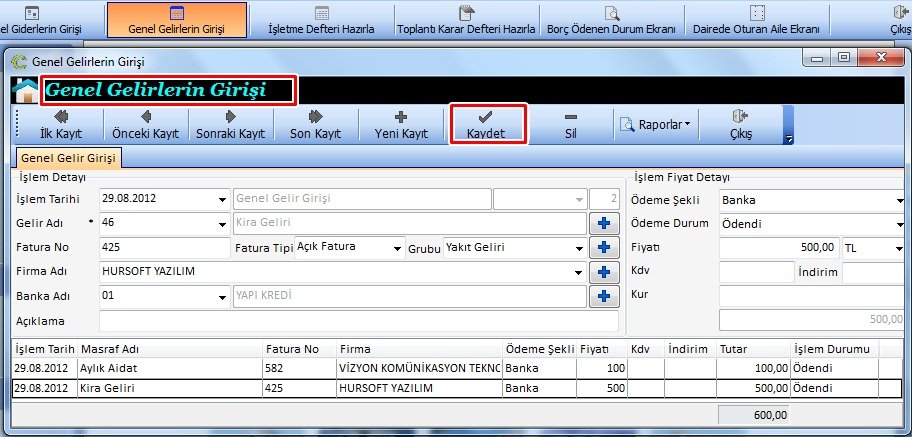Image resolution: width=912 pixels, height=437 pixels.
Task: Expand the TL currency dropdown
Action: (899, 247)
